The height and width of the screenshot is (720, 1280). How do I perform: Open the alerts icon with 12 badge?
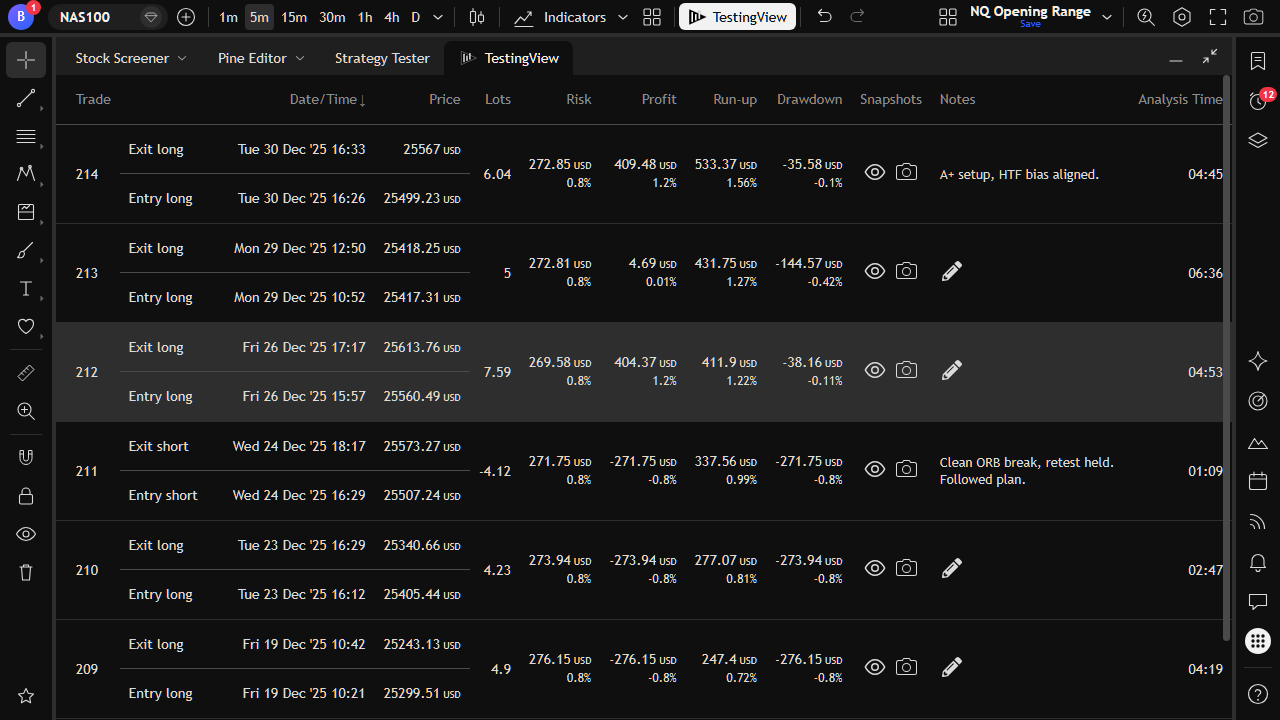pos(1258,100)
